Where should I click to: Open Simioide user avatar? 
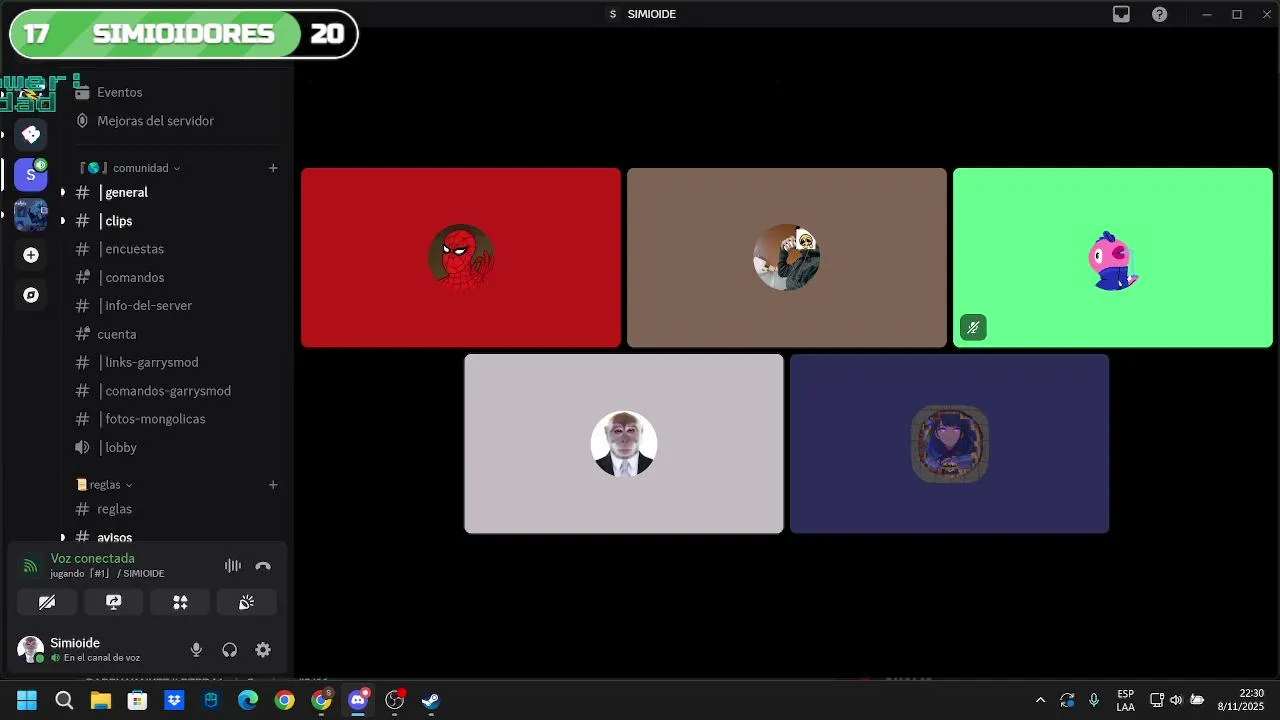(31, 649)
